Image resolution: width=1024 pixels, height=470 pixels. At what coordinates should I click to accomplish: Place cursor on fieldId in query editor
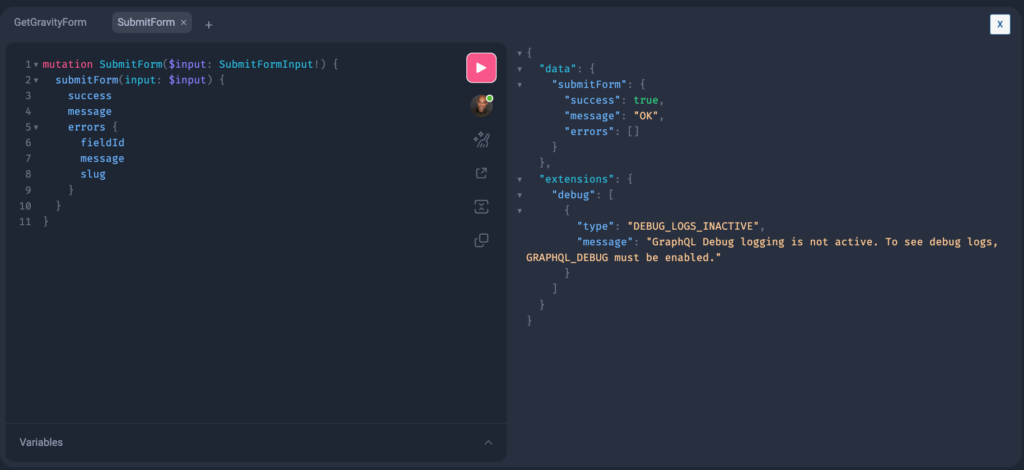point(102,143)
